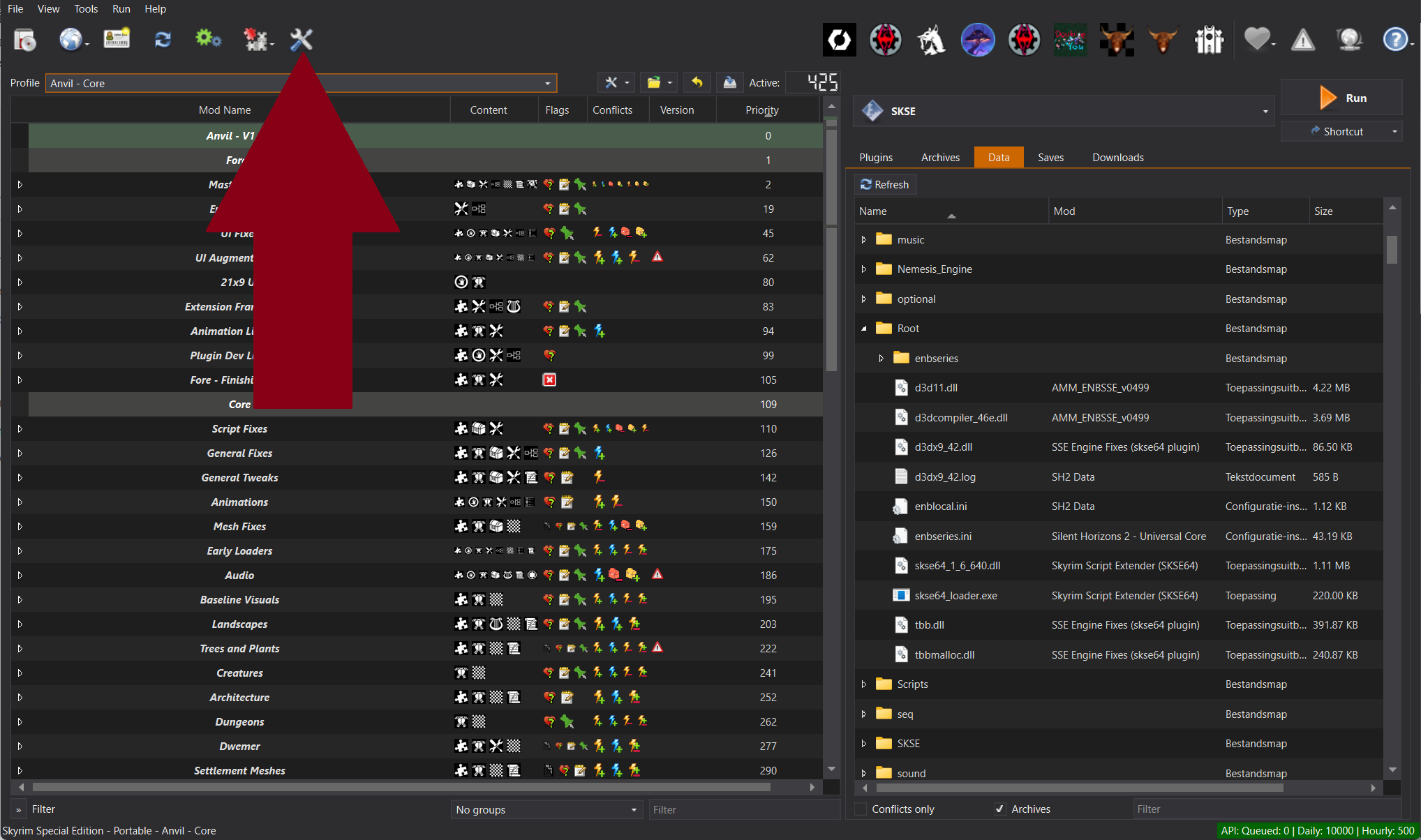This screenshot has width=1421, height=840.
Task: Open executables editor green gears icon
Action: (x=207, y=39)
